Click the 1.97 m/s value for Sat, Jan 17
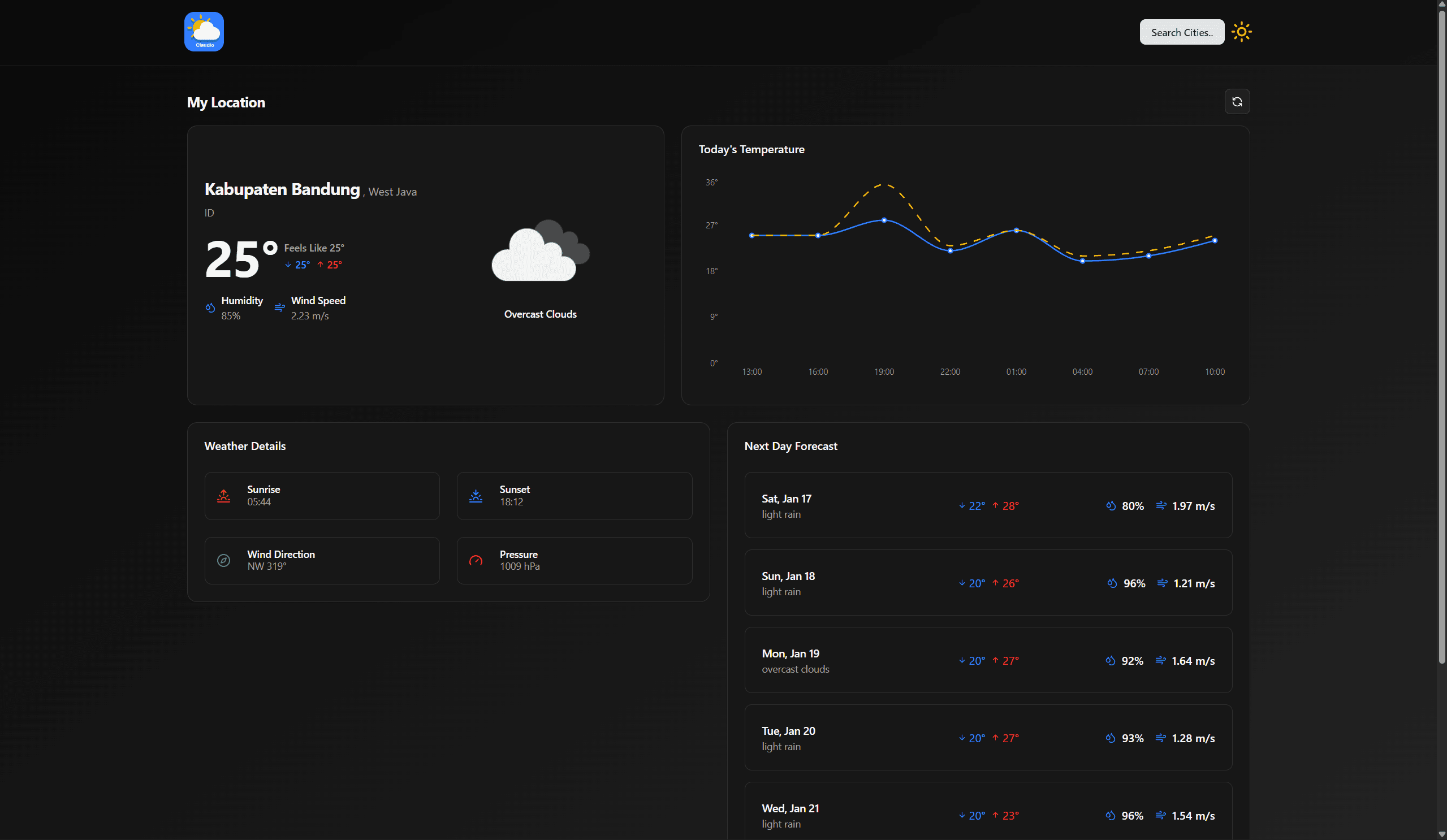This screenshot has height=840, width=1447. [x=1193, y=506]
